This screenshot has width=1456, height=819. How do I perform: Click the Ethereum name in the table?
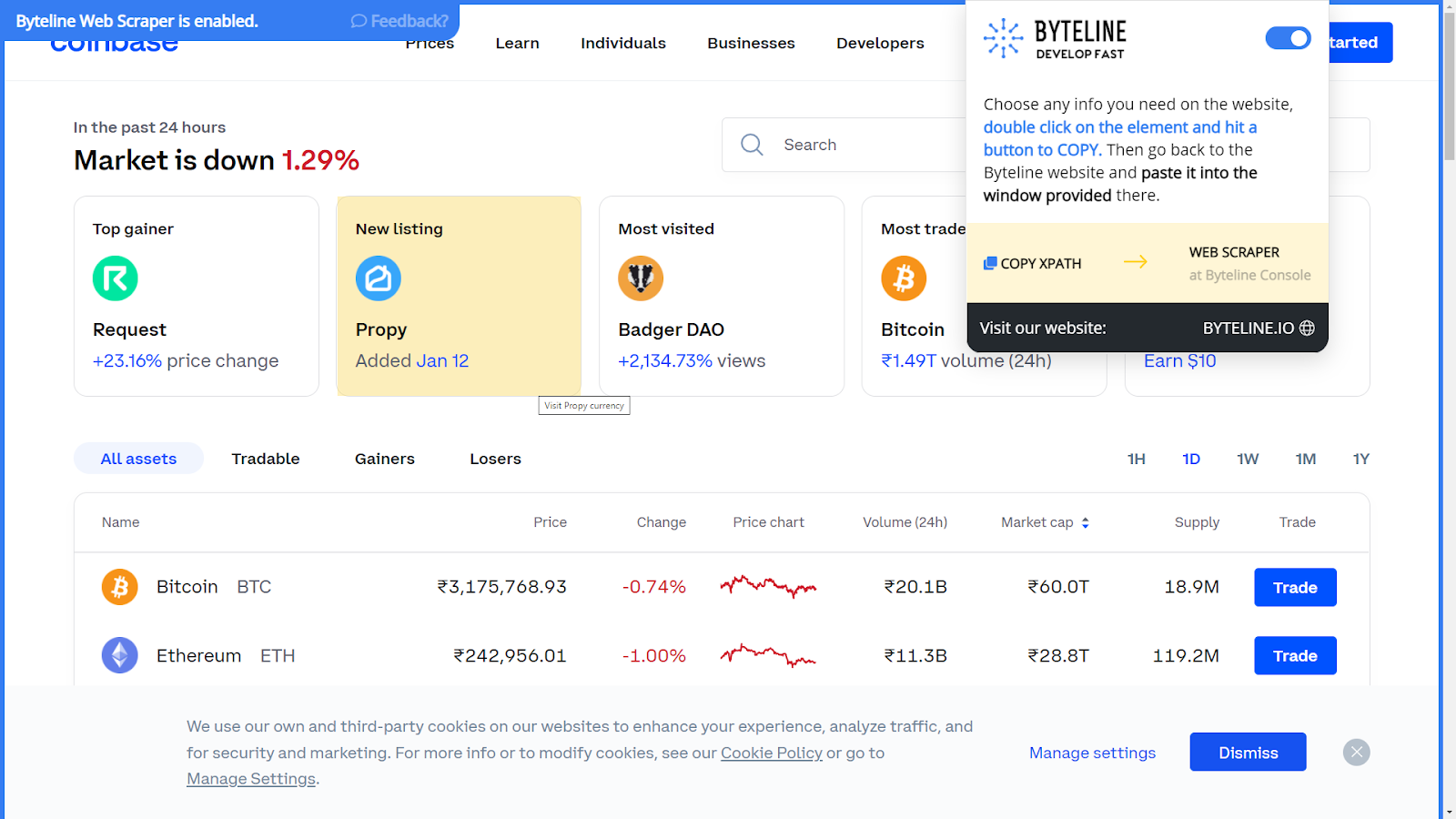(x=199, y=655)
